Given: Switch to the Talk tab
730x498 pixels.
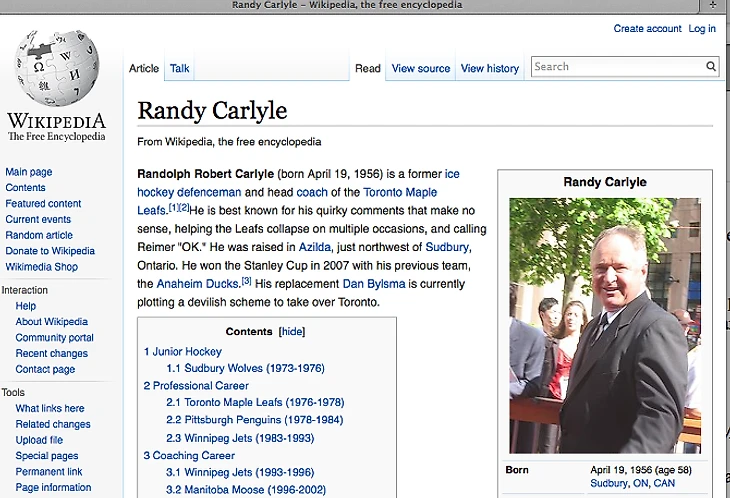Looking at the screenshot, I should coord(179,68).
